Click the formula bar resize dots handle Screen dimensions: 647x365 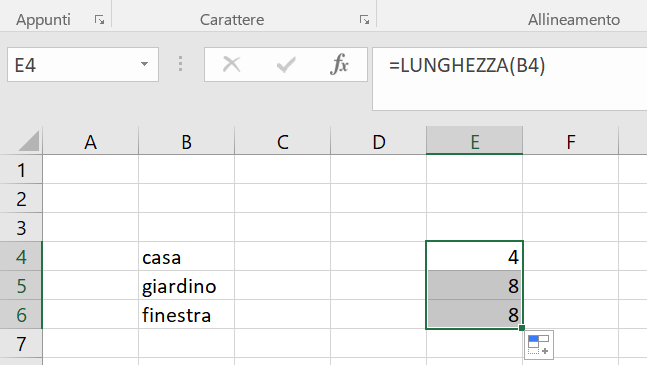tap(180, 64)
